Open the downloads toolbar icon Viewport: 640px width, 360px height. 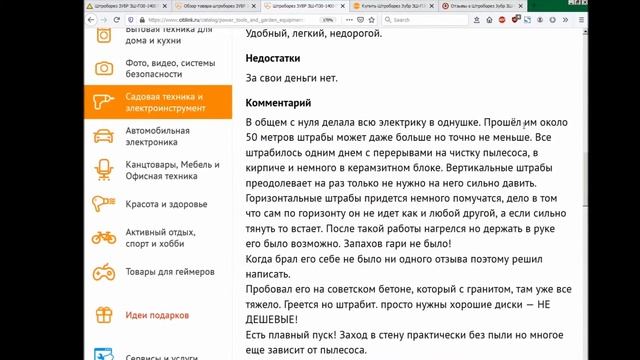pyautogui.click(x=476, y=20)
